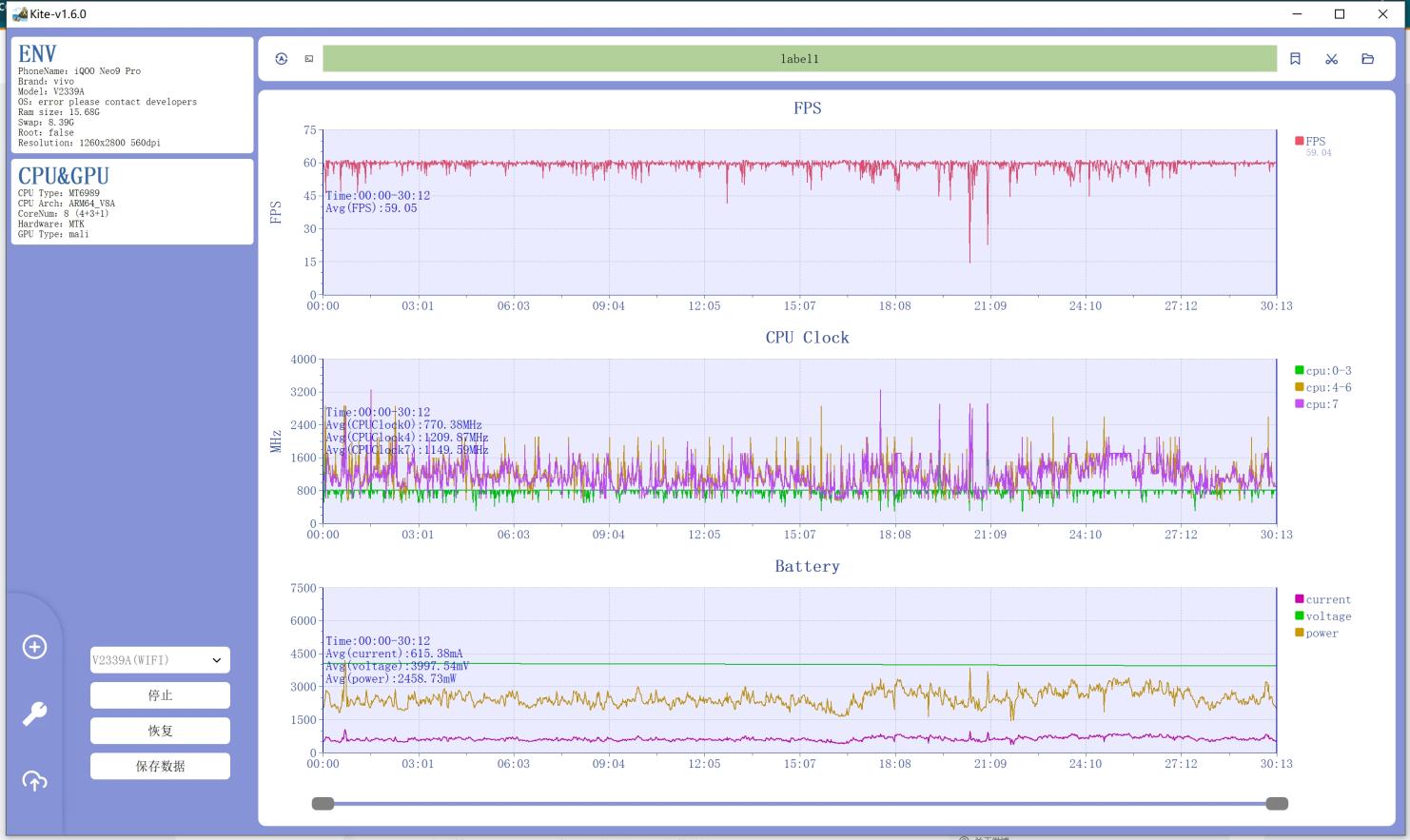
Task: Click the green label1 field
Action: (799, 59)
